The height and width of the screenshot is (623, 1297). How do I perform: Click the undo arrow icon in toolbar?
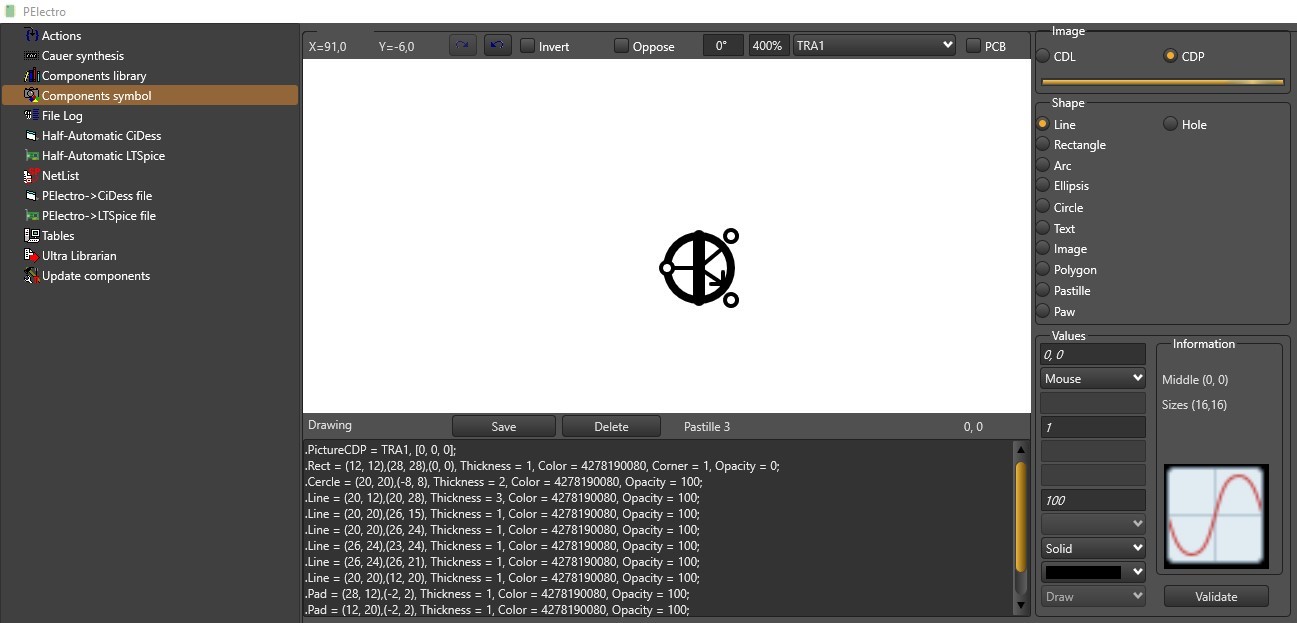pyautogui.click(x=497, y=46)
